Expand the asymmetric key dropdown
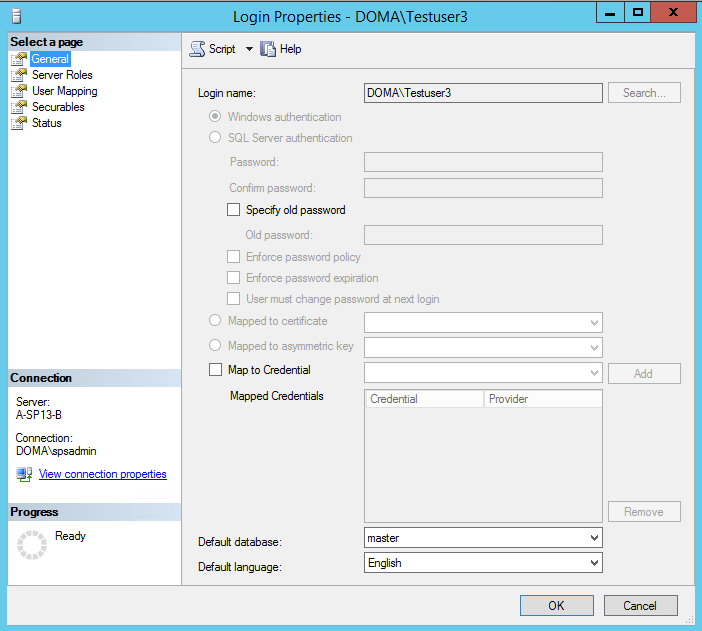 point(594,348)
